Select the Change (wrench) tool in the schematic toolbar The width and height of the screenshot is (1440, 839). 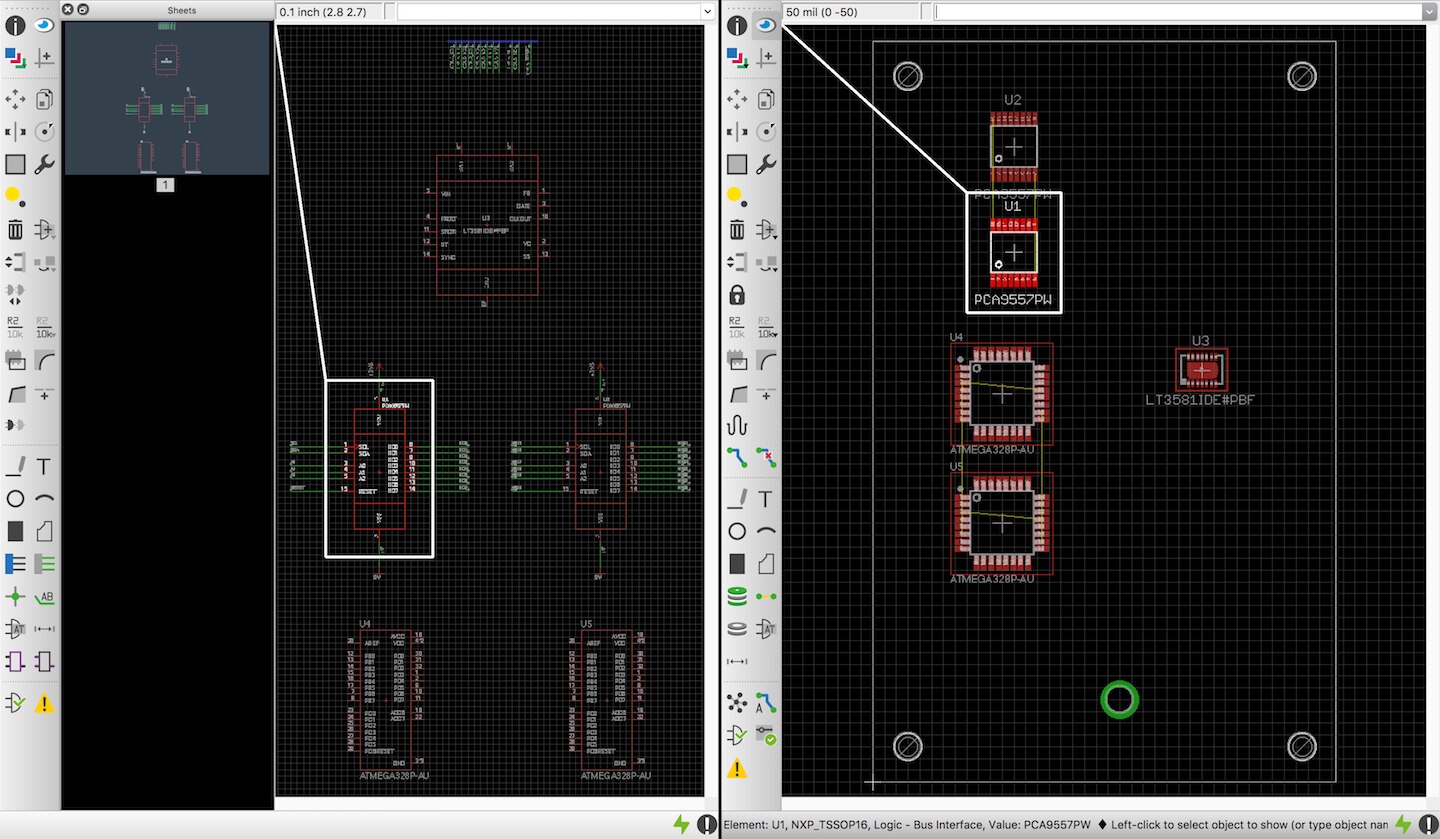[44, 164]
